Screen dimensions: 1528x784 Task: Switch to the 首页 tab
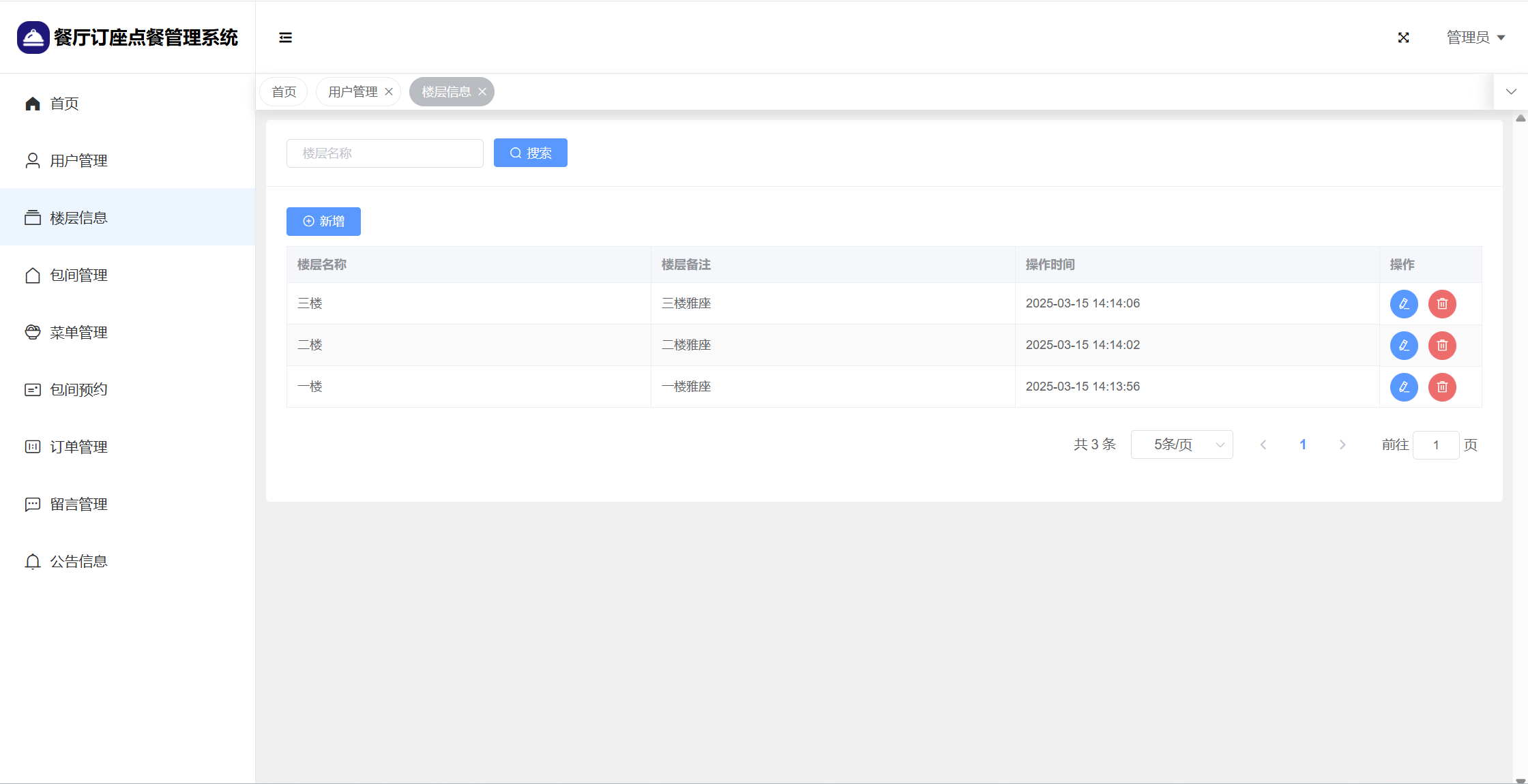284,92
